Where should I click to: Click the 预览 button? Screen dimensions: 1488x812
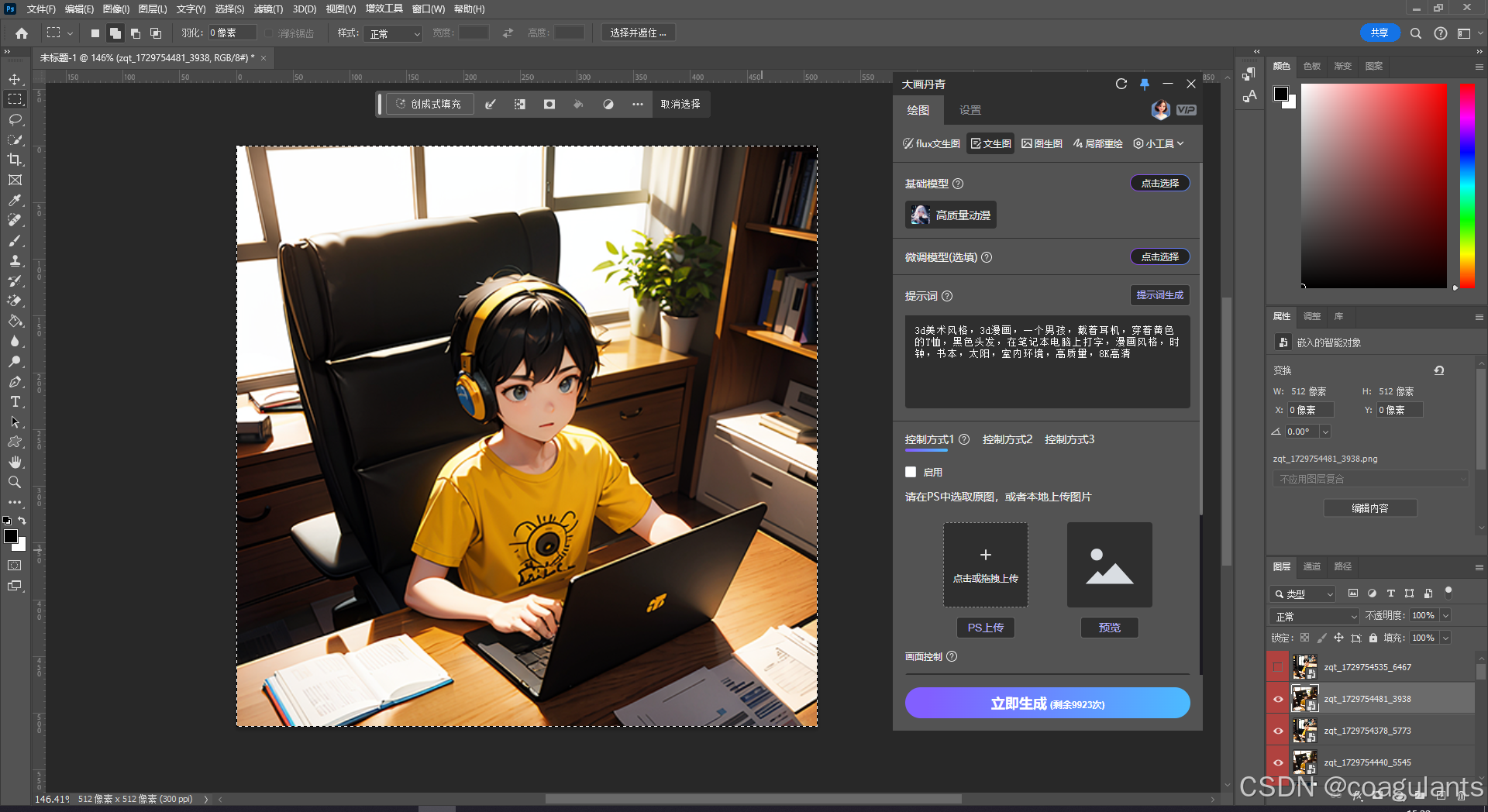1109,628
